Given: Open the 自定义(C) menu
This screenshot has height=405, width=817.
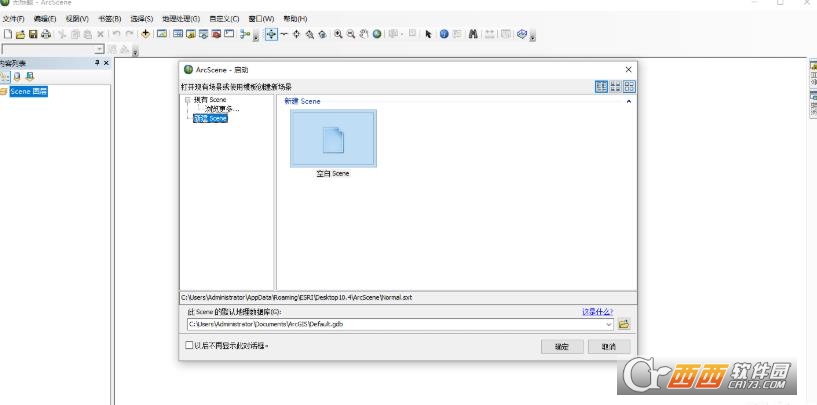Looking at the screenshot, I should (x=224, y=19).
